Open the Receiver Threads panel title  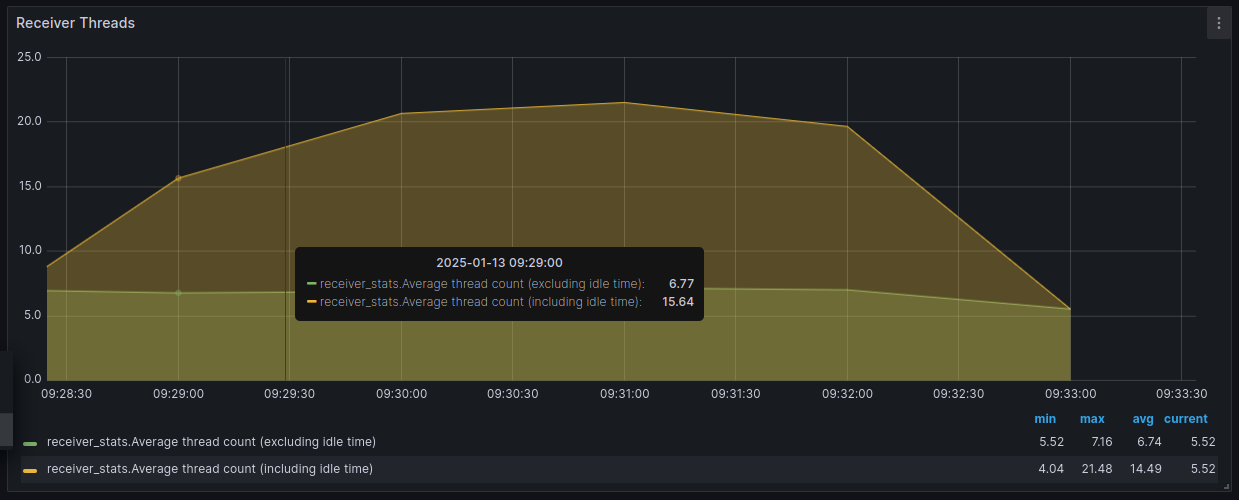tap(75, 23)
